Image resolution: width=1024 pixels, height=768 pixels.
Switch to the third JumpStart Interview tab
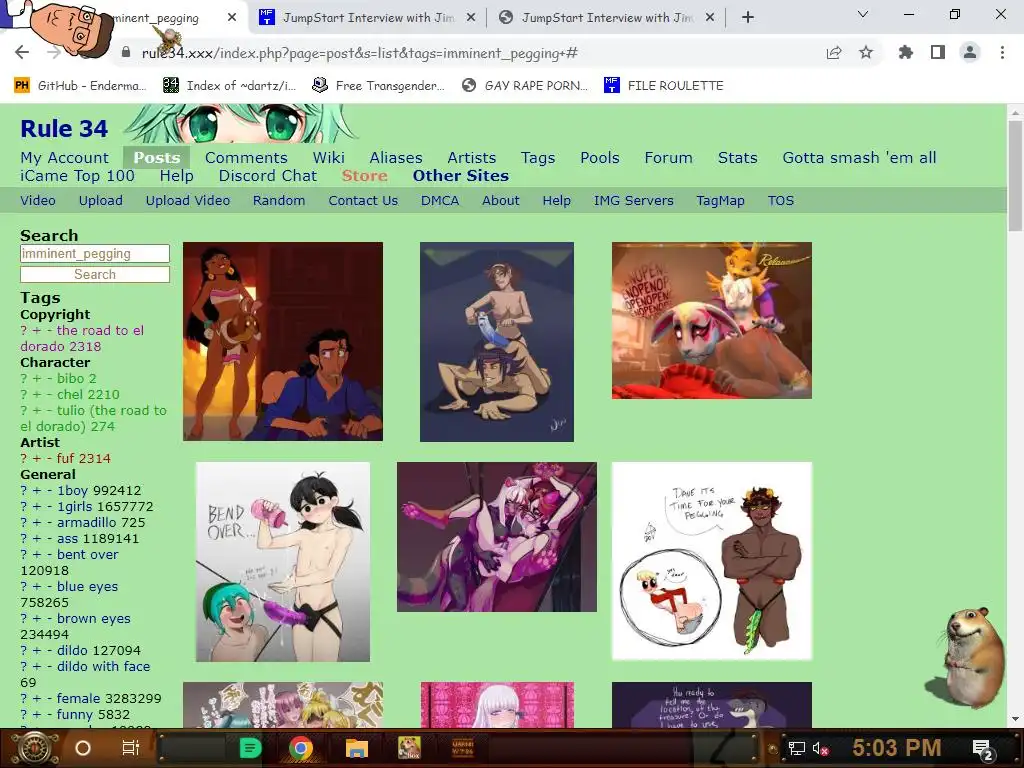click(607, 18)
